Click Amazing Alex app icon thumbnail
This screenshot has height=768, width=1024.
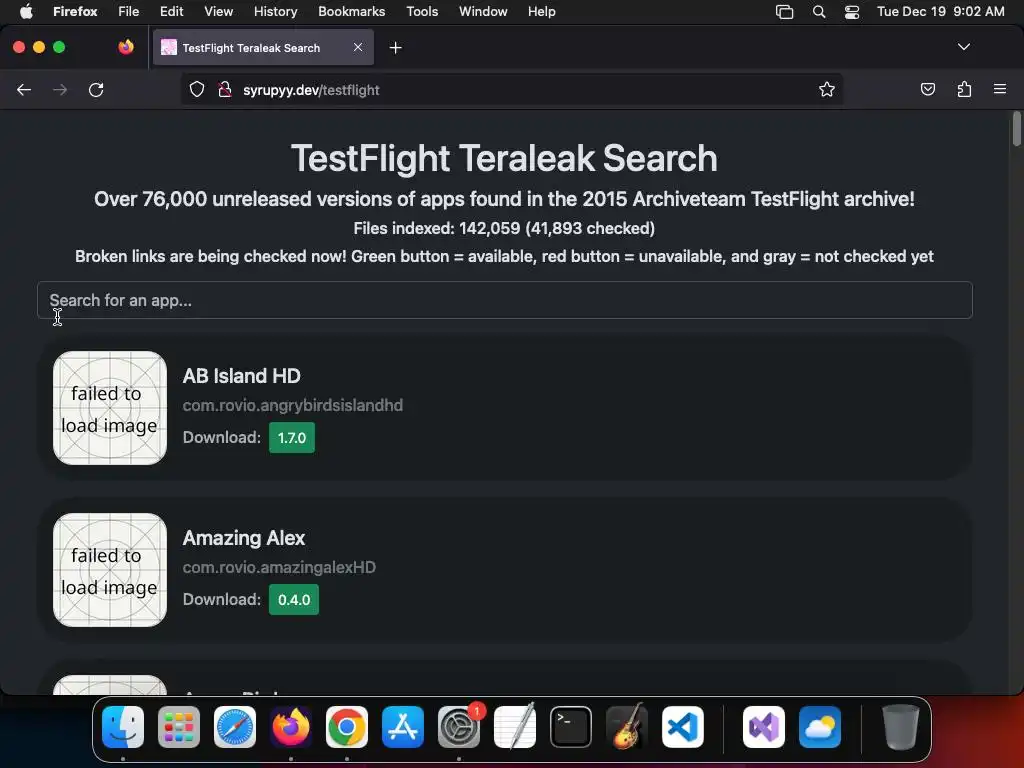[110, 570]
